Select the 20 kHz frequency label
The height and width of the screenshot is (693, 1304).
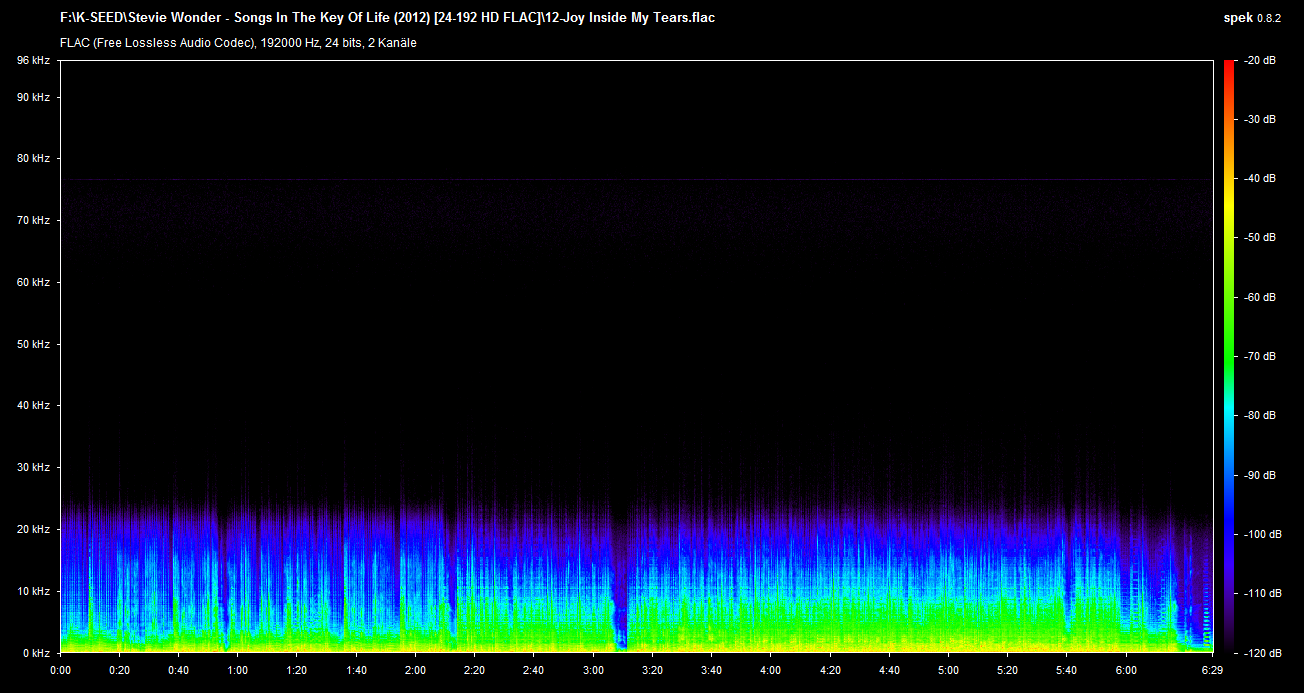33,529
